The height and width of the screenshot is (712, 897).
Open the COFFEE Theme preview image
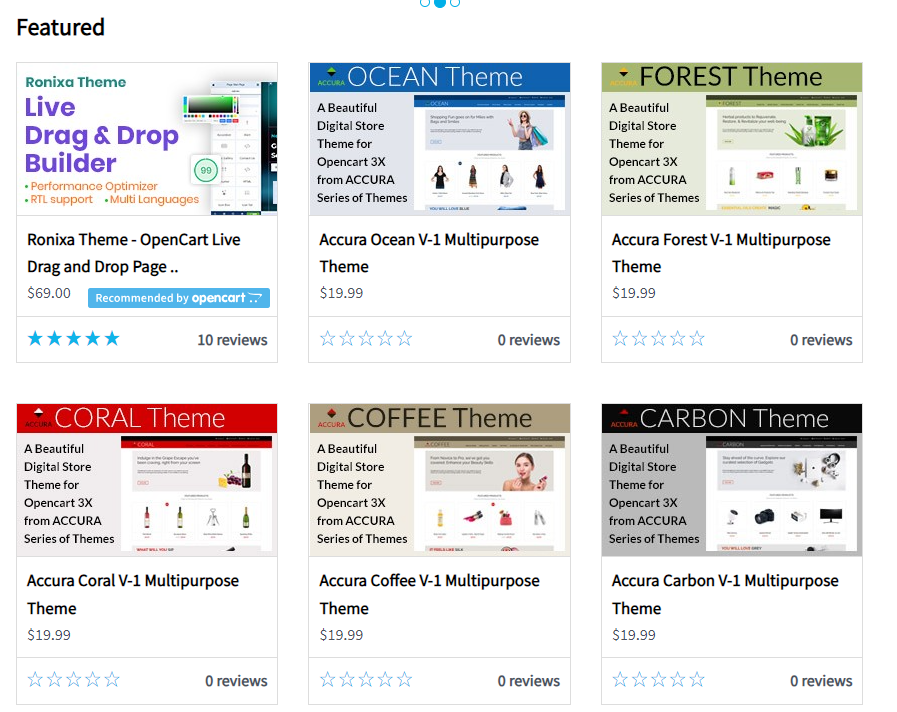pyautogui.click(x=439, y=480)
